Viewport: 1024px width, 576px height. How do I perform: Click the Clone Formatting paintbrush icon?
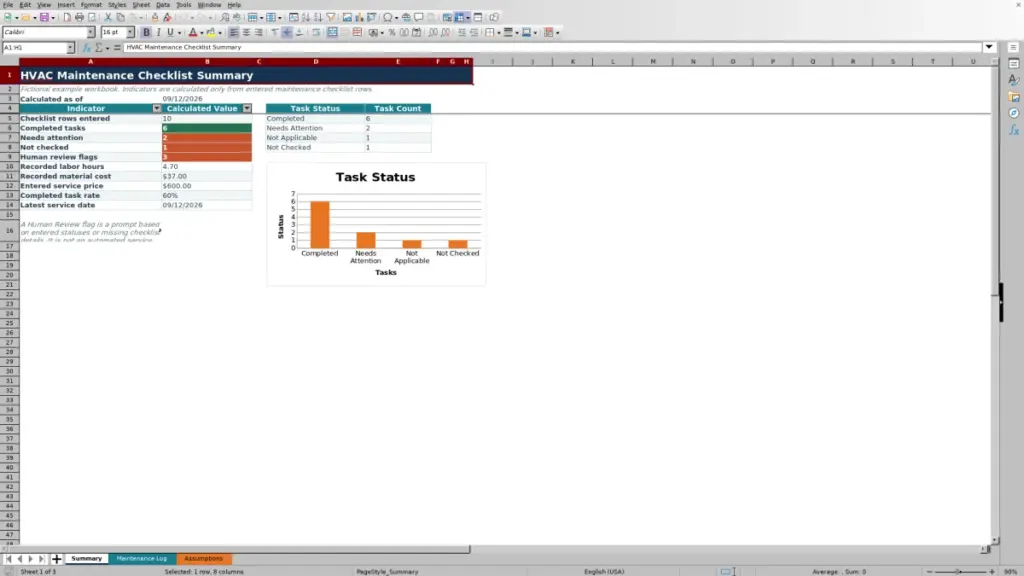(x=155, y=18)
